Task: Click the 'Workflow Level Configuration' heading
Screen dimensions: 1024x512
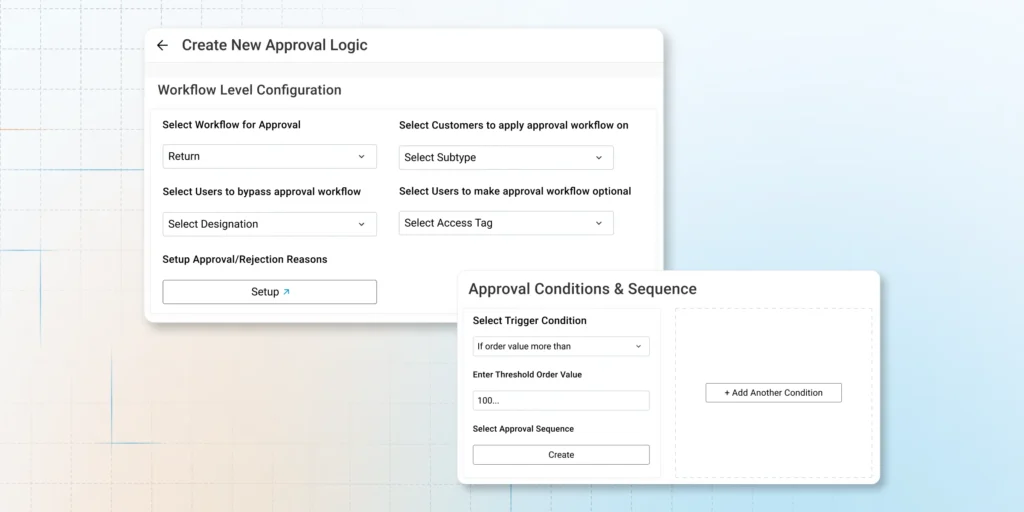Action: pos(249,89)
